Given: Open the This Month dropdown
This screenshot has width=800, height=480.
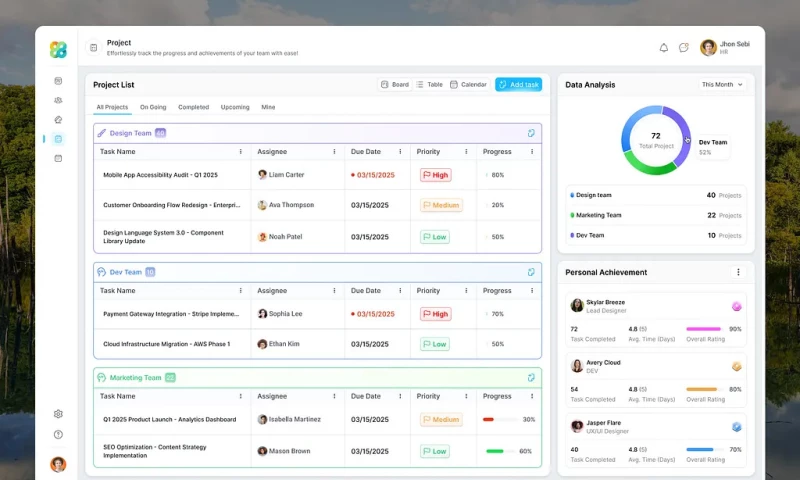Looking at the screenshot, I should click(x=722, y=85).
